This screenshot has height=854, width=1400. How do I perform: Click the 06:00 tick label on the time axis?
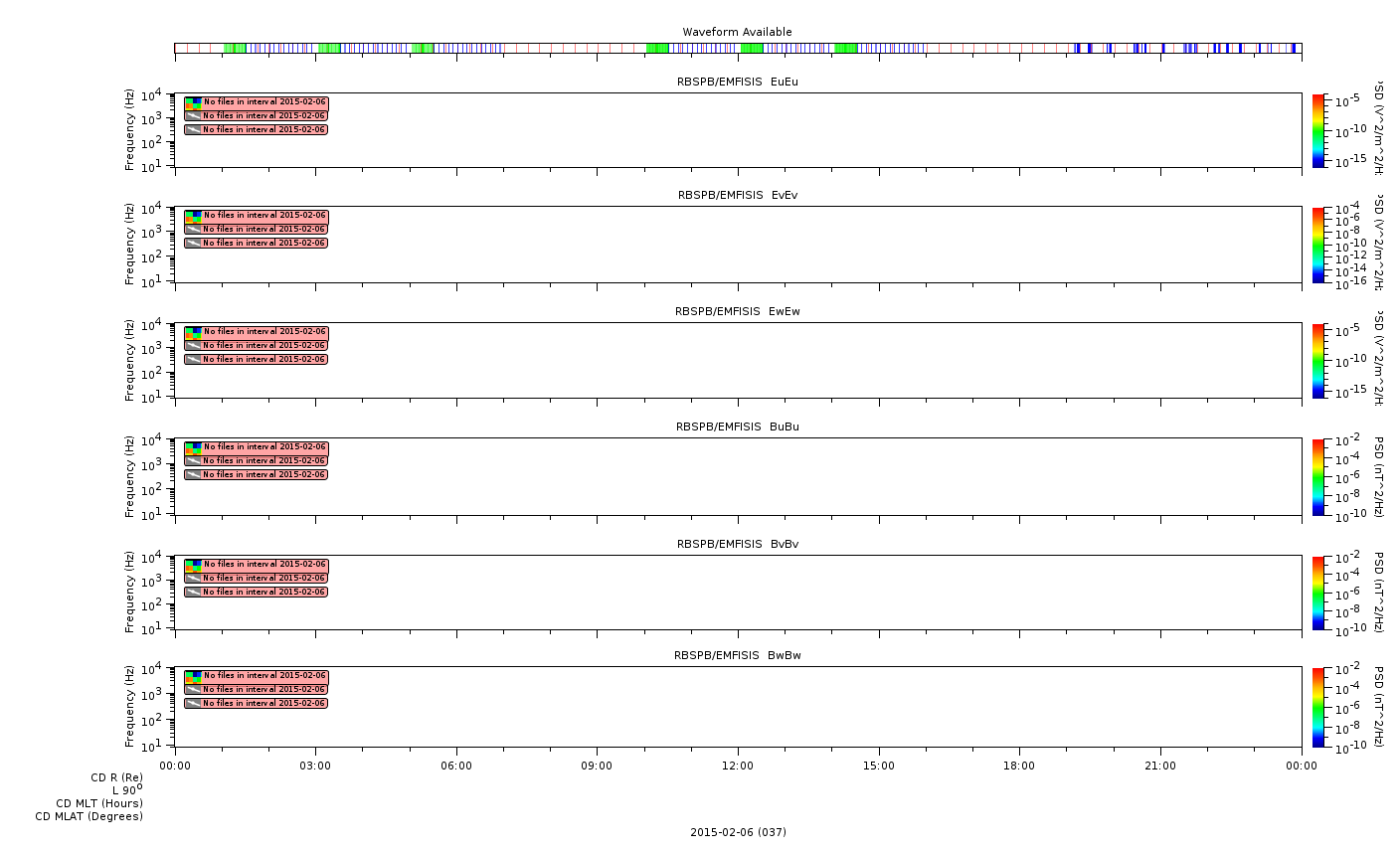[456, 766]
